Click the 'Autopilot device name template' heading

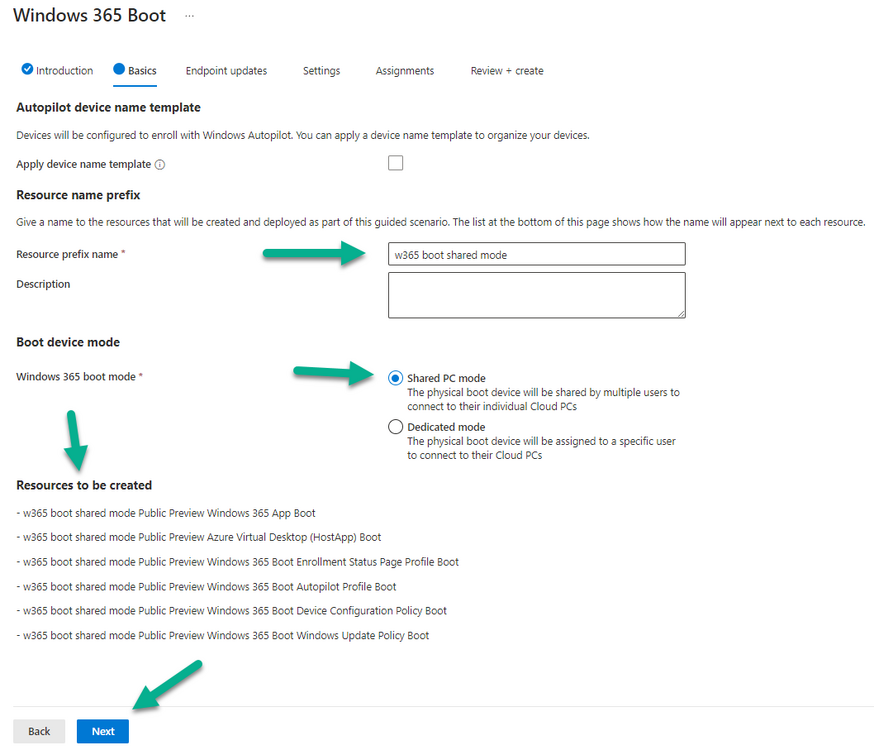(108, 107)
